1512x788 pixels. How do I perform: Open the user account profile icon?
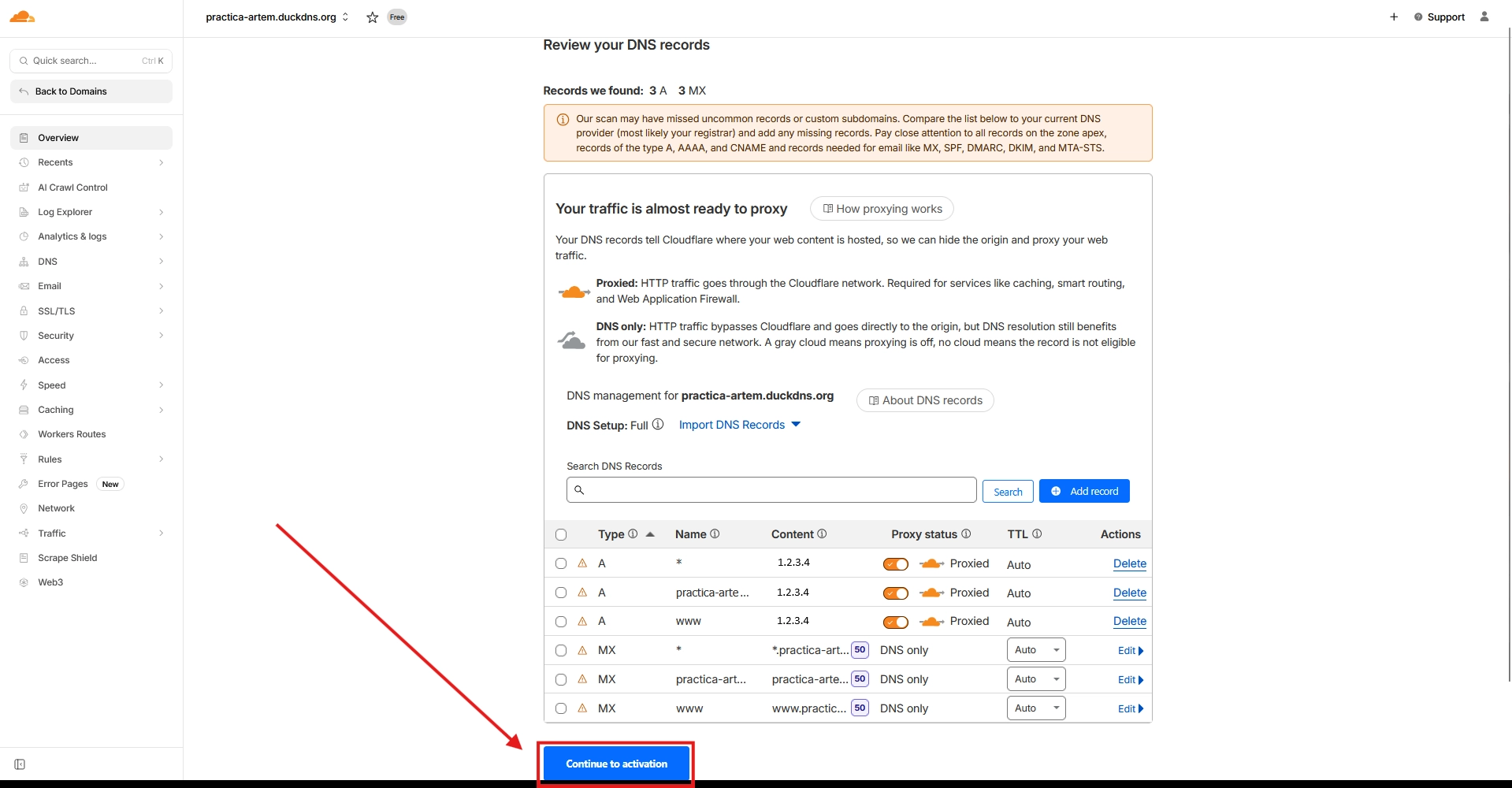(x=1484, y=17)
